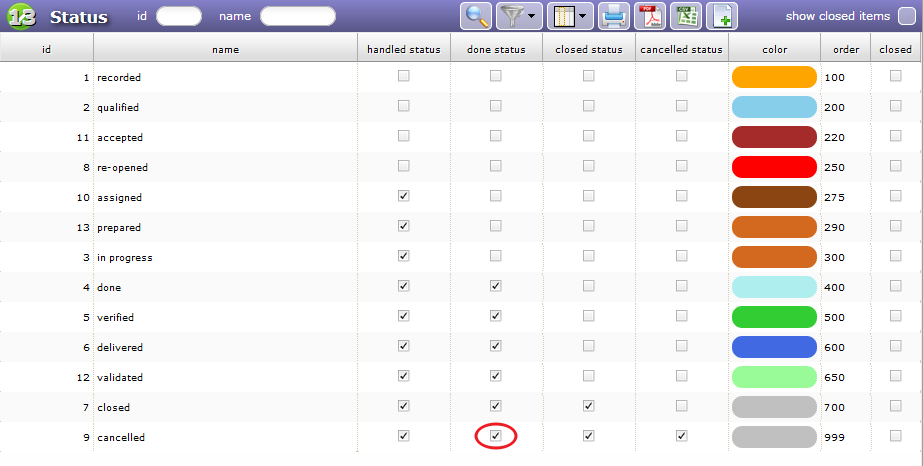Click the order value 400

pyautogui.click(x=834, y=288)
